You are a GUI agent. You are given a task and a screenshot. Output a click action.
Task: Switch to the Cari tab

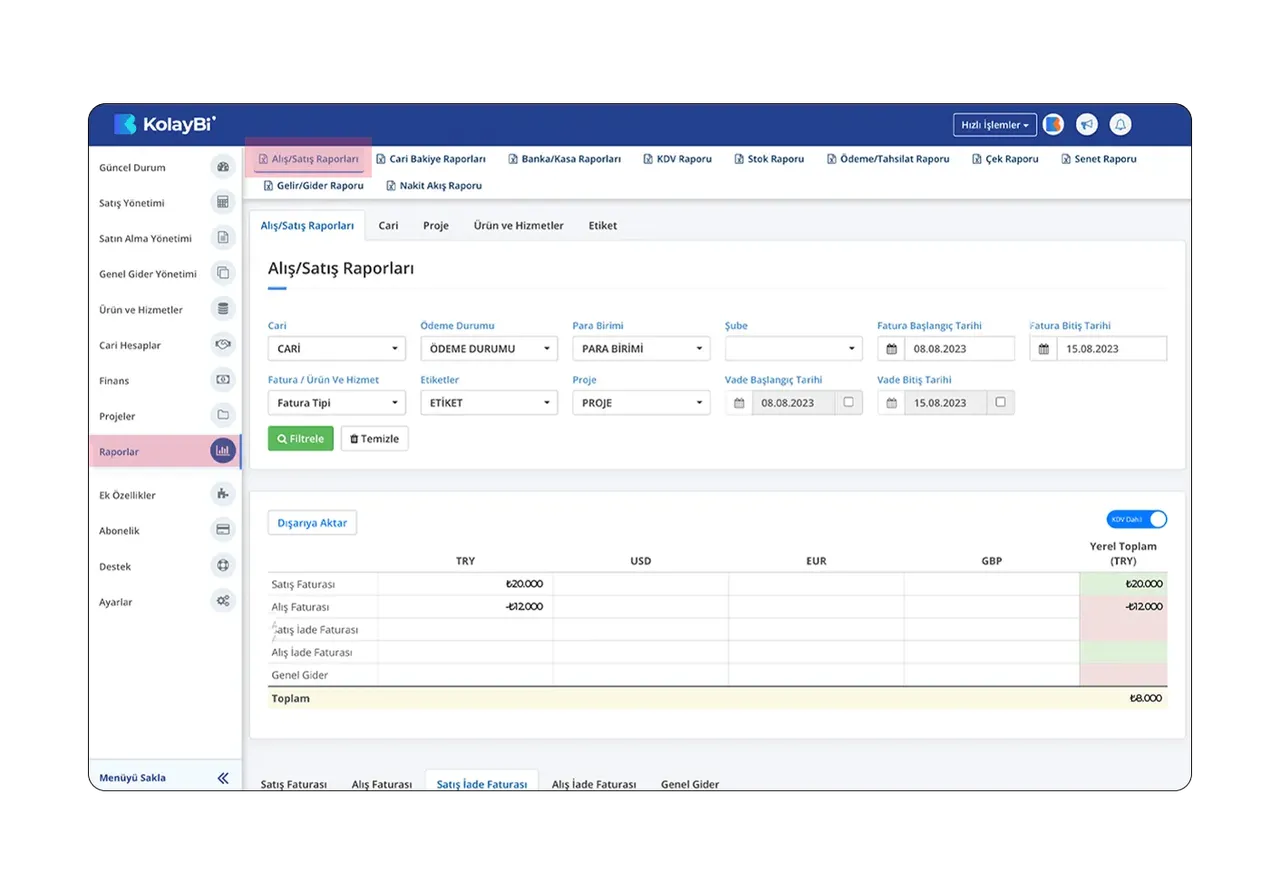point(388,226)
